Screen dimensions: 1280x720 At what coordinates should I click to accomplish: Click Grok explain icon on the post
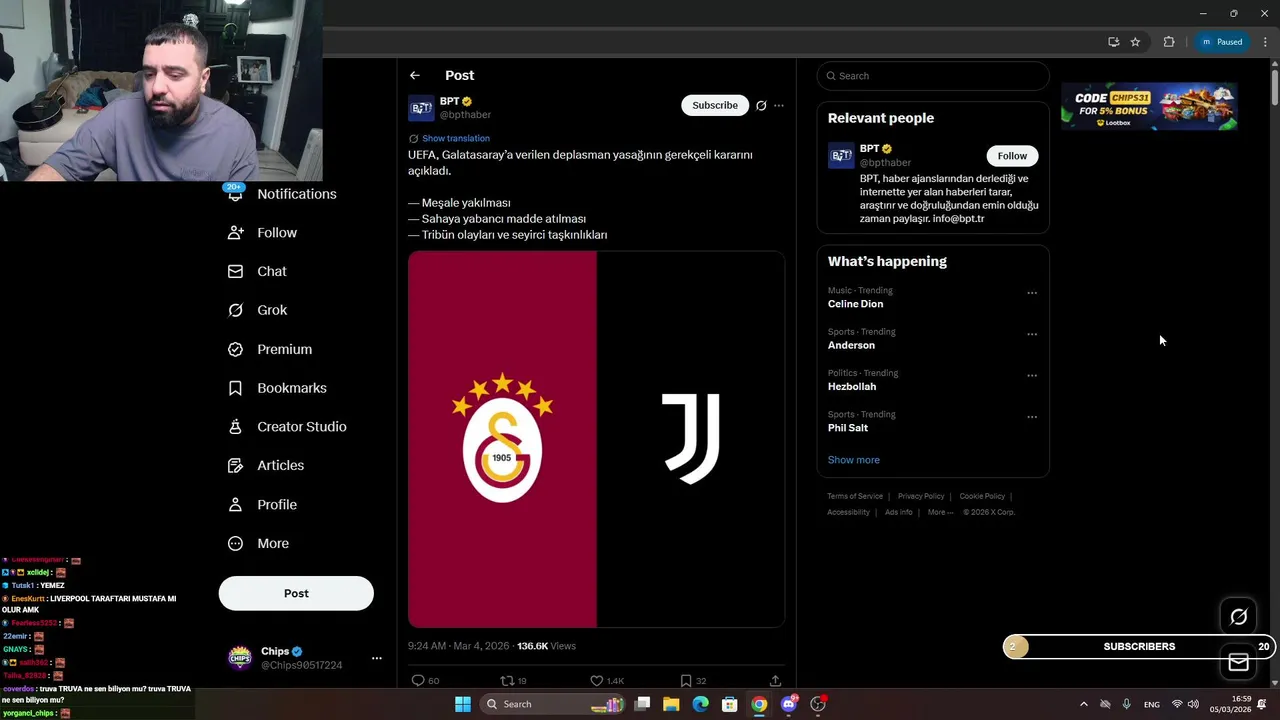(x=761, y=105)
